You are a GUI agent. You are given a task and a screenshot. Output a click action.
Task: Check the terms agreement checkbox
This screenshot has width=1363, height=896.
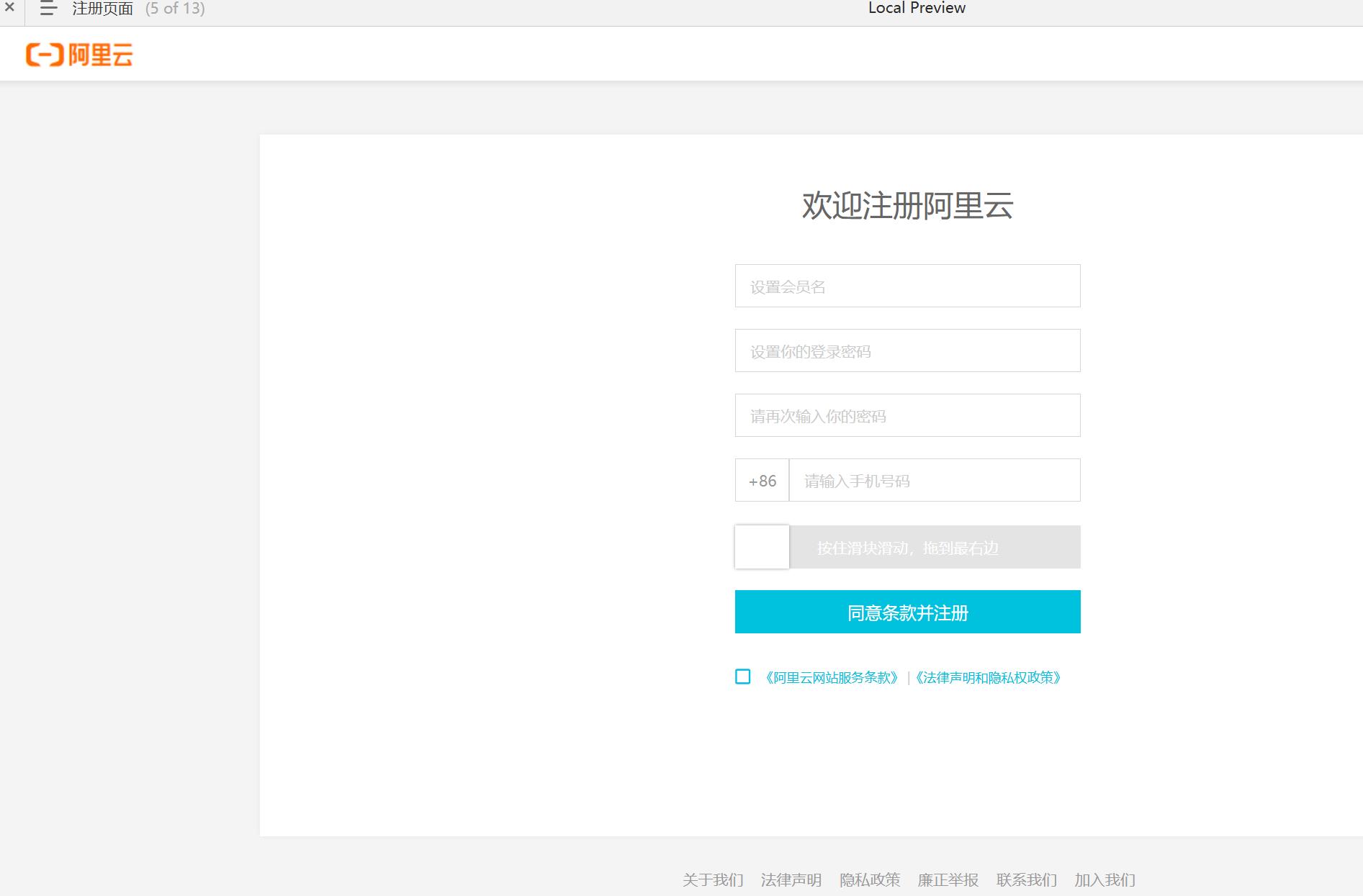coord(742,676)
